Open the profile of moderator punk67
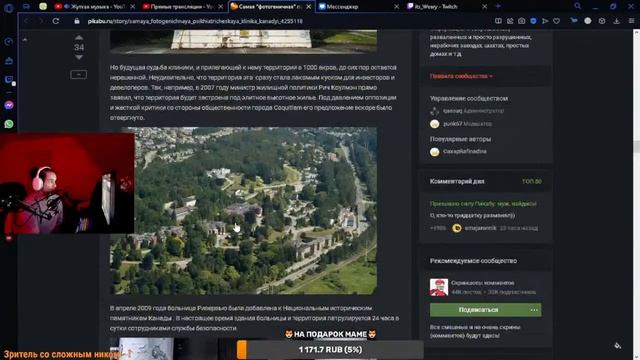The height and width of the screenshot is (360, 640). click(453, 124)
